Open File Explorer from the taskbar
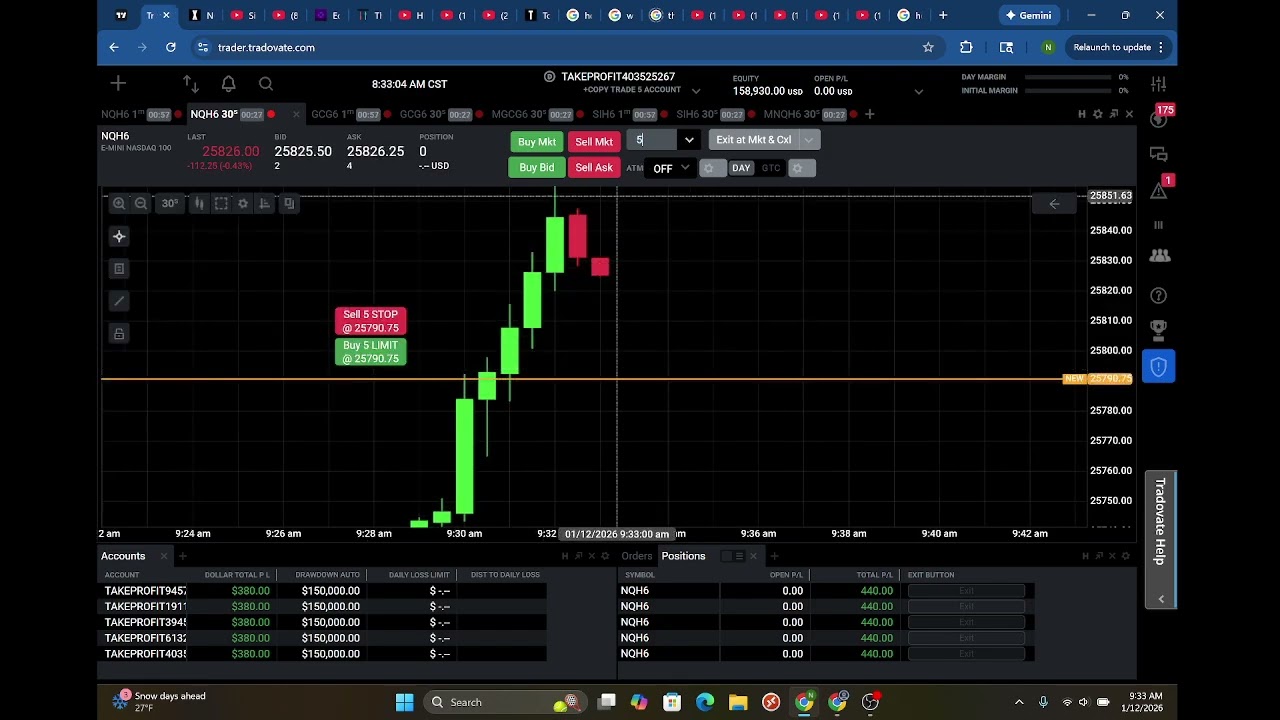 pos(738,702)
